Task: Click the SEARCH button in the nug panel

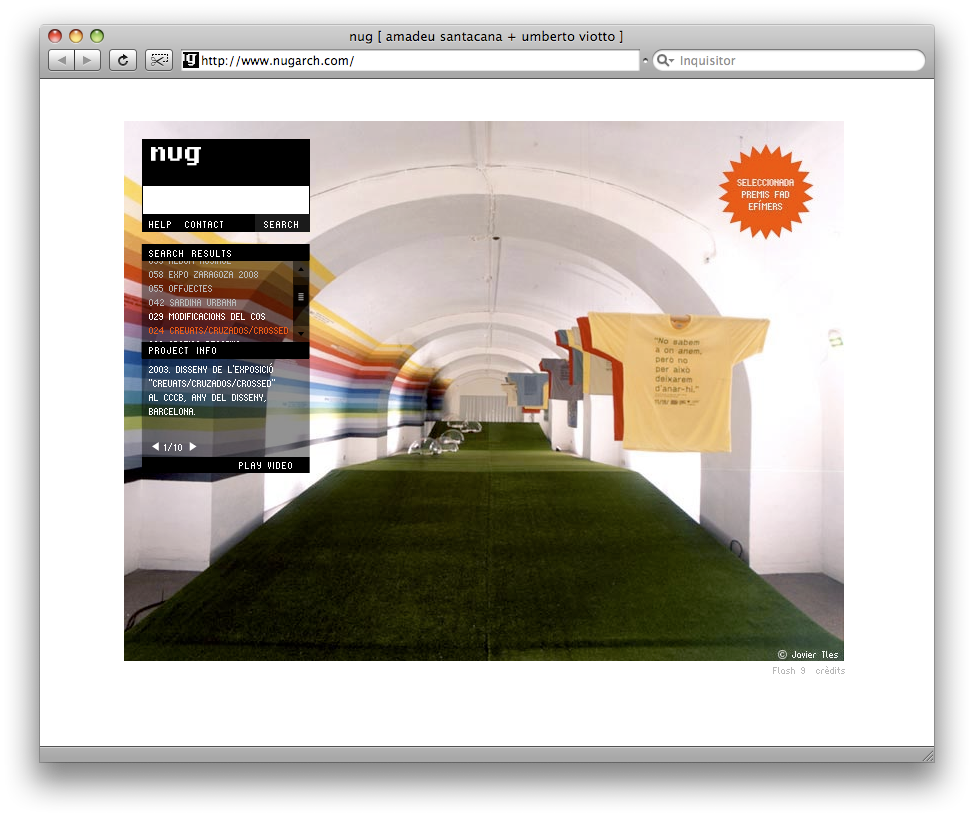Action: point(281,224)
